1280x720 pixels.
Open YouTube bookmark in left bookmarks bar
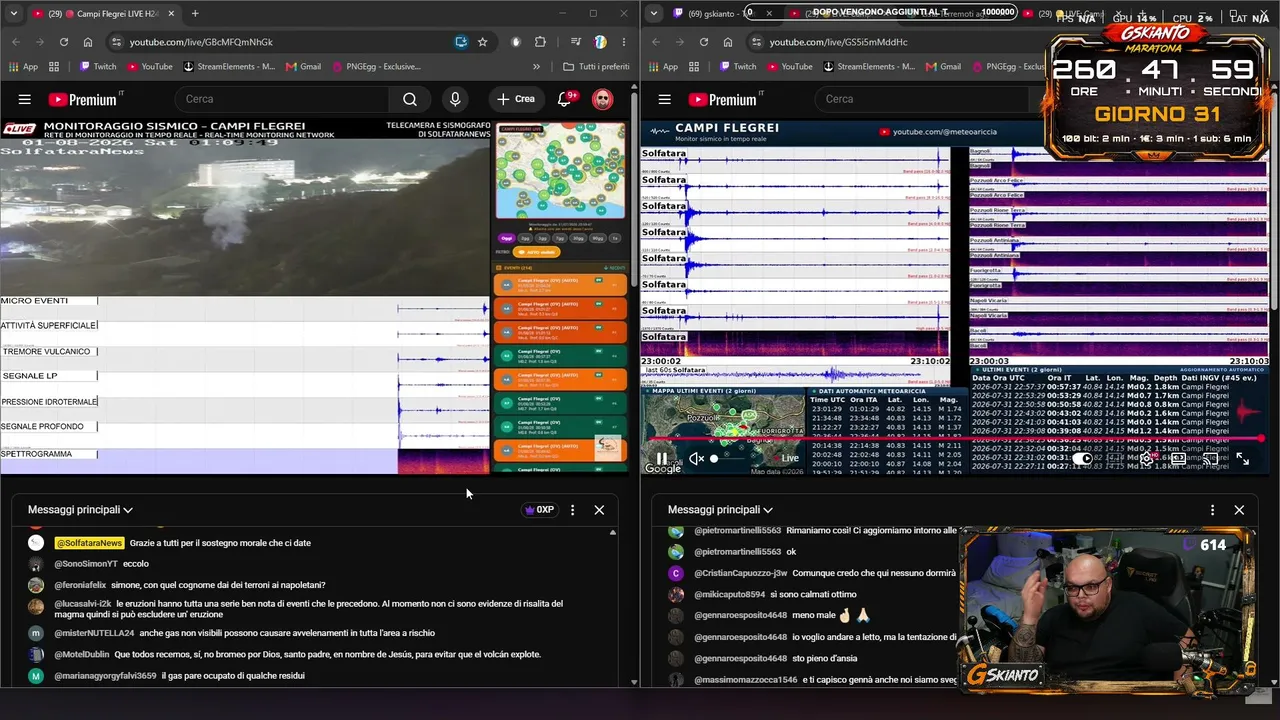click(x=148, y=67)
